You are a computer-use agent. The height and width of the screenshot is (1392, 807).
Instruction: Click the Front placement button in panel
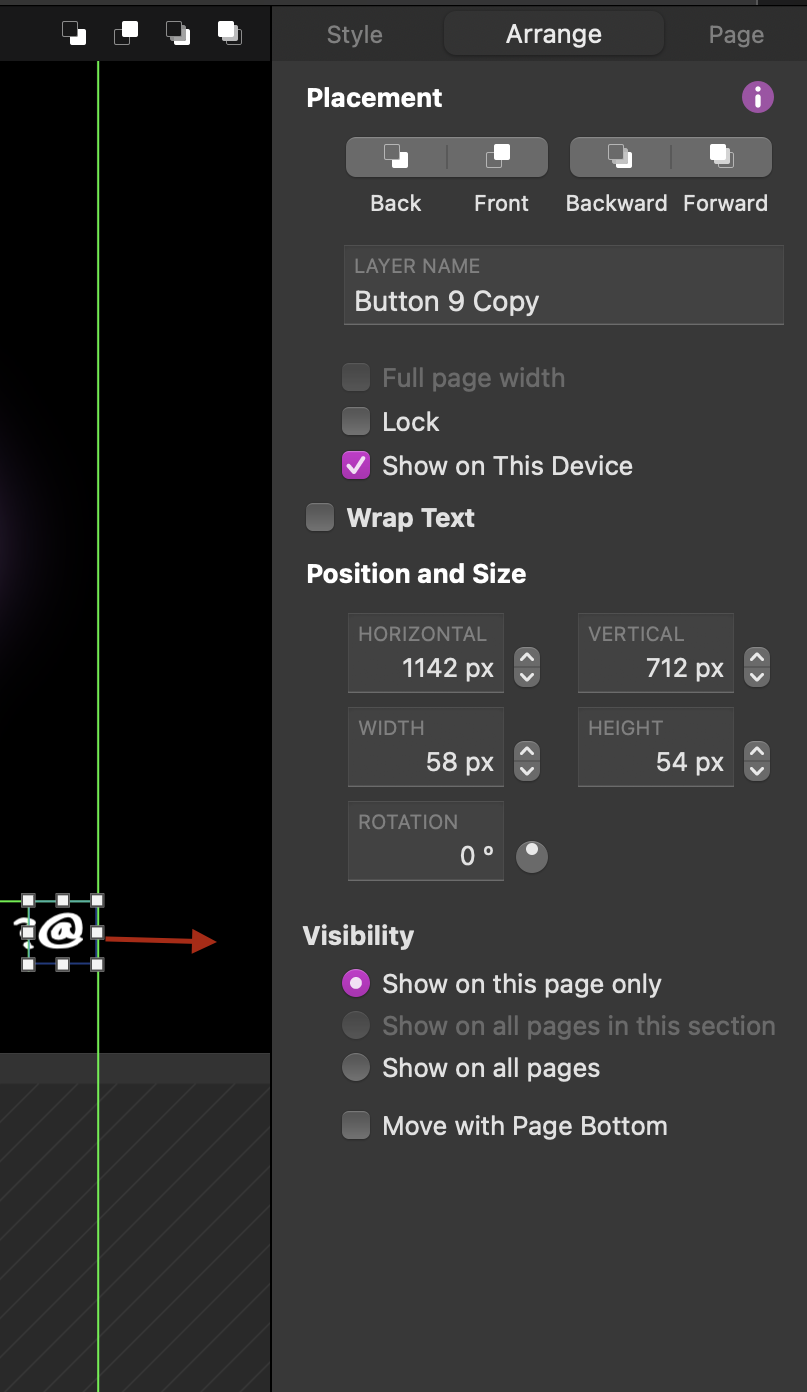click(x=498, y=157)
